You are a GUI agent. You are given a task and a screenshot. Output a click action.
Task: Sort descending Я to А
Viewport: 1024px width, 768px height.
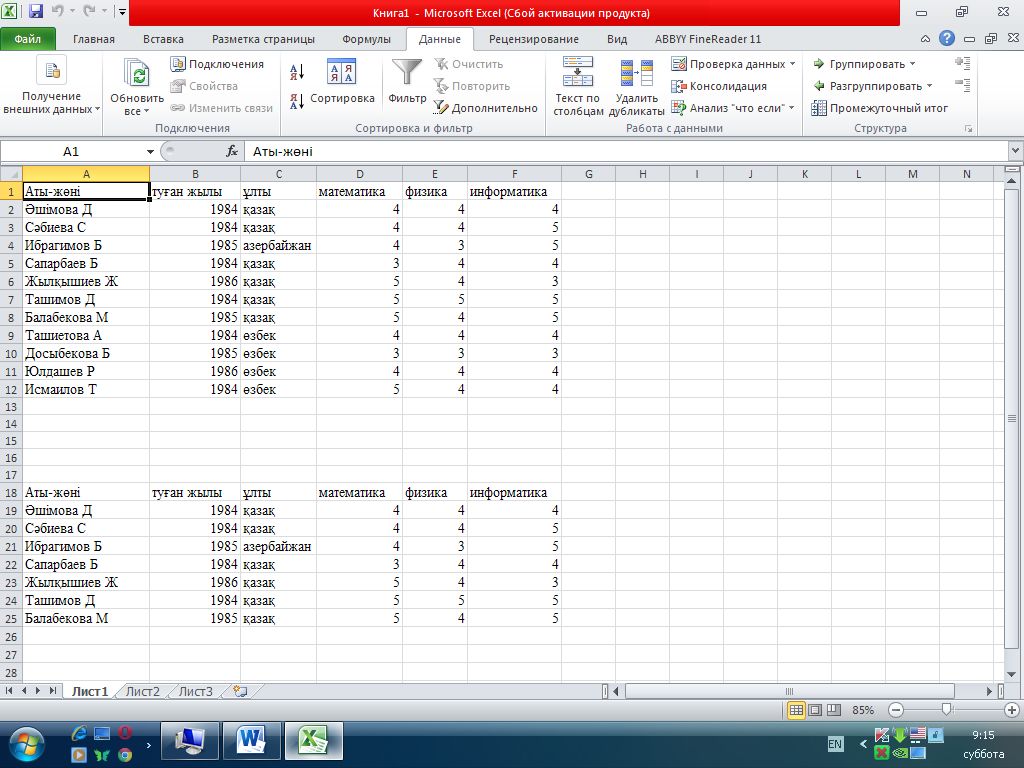click(297, 101)
